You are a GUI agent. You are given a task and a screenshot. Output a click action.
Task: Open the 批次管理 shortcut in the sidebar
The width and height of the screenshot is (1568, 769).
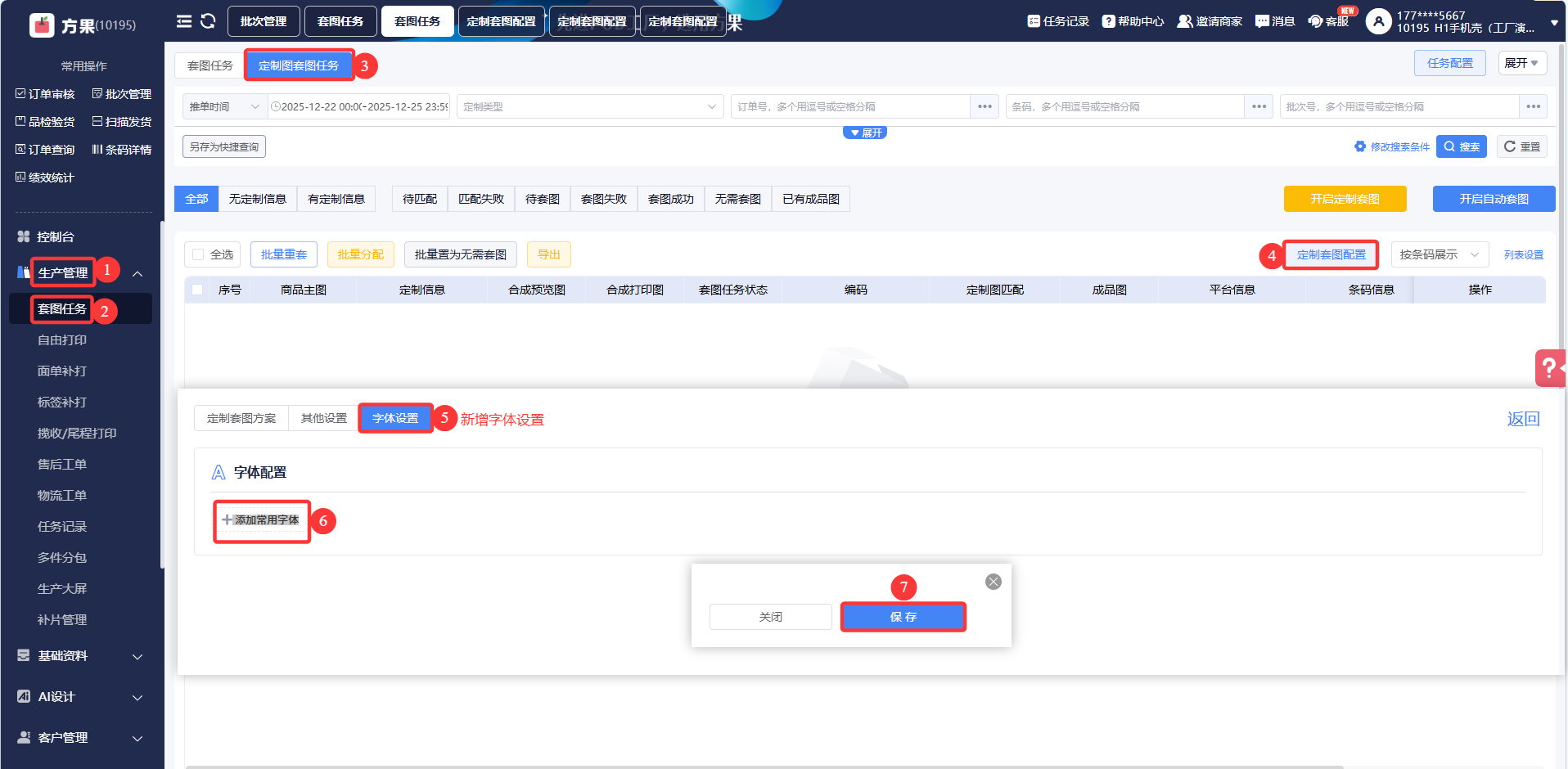(x=122, y=94)
